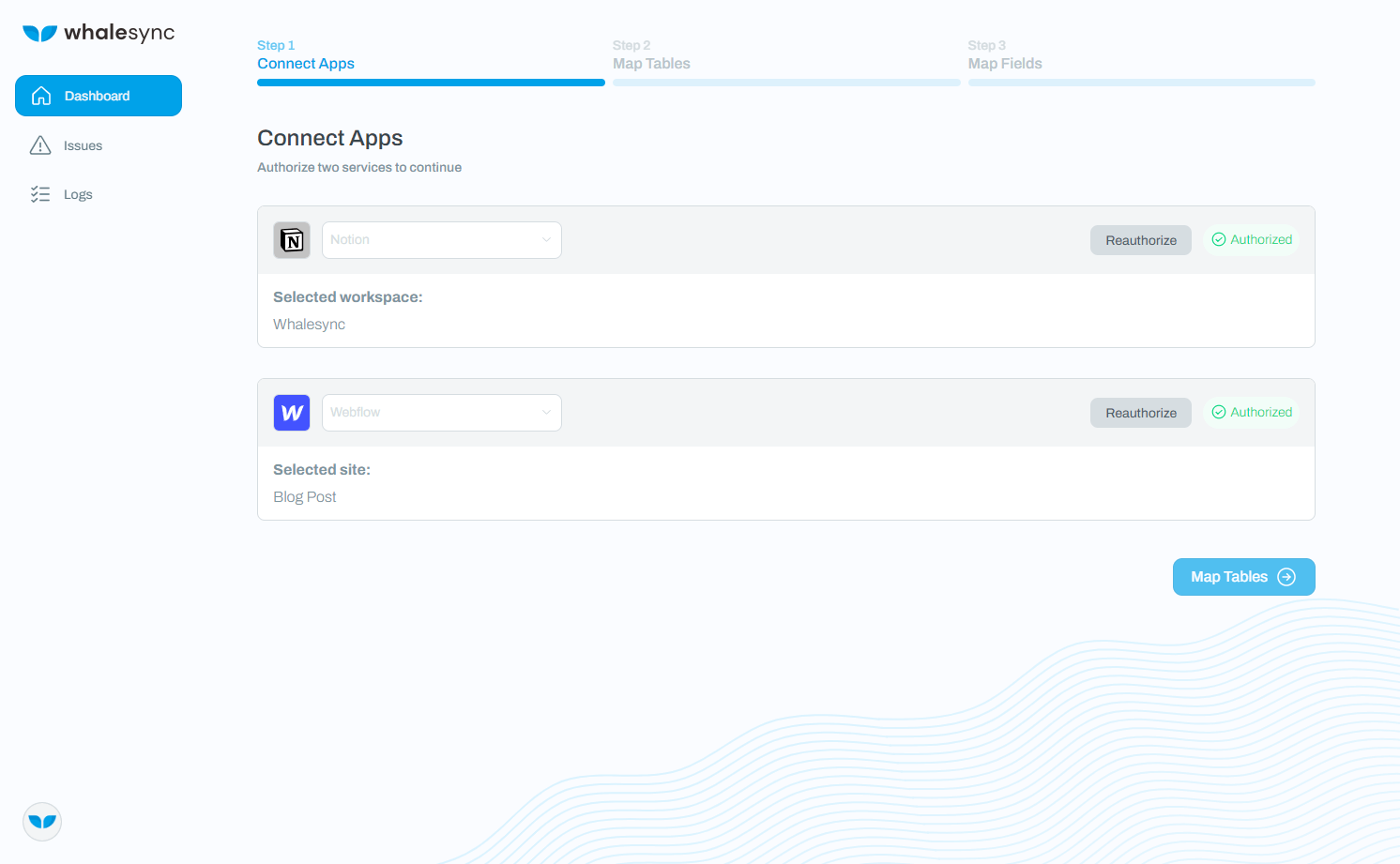Screen dimensions: 1400x864
Task: Open the Dashboard page
Action: pyautogui.click(x=99, y=96)
